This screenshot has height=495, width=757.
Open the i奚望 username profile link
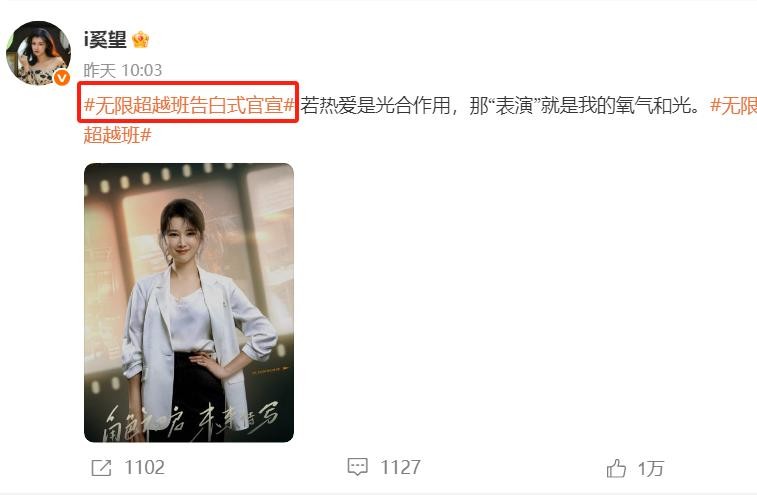tap(105, 40)
